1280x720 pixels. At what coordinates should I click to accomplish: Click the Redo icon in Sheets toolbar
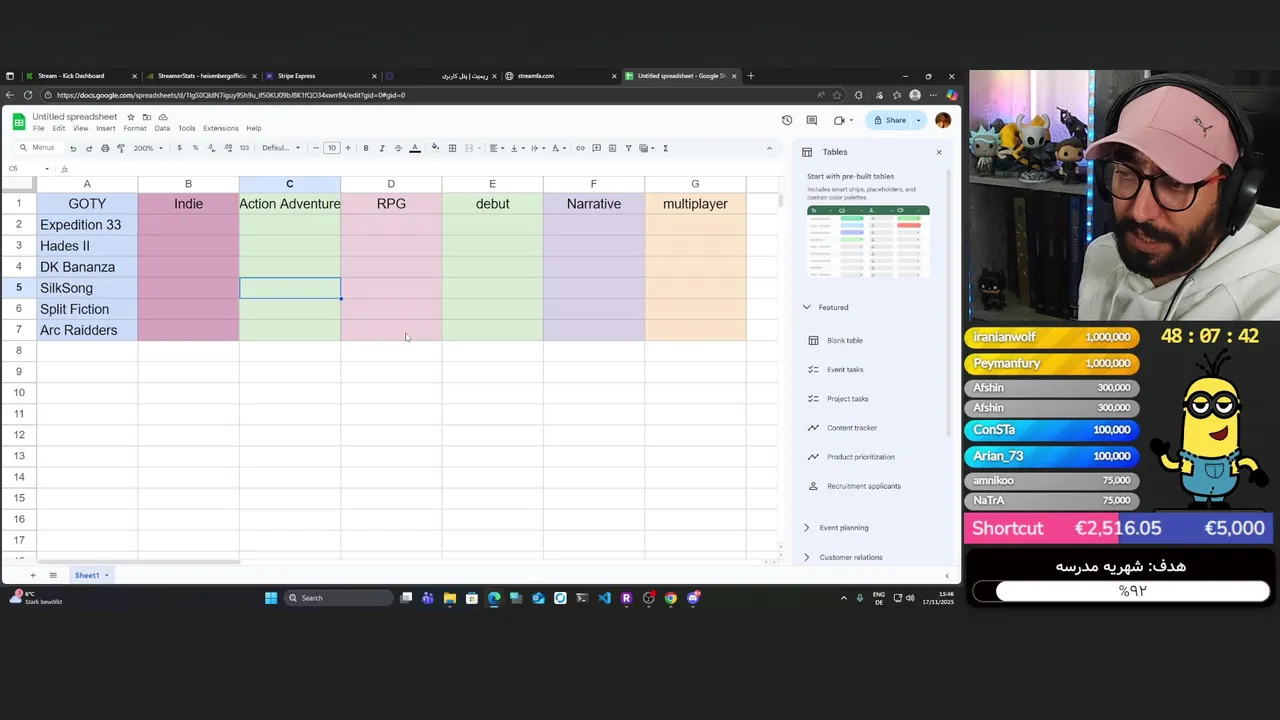tap(89, 148)
